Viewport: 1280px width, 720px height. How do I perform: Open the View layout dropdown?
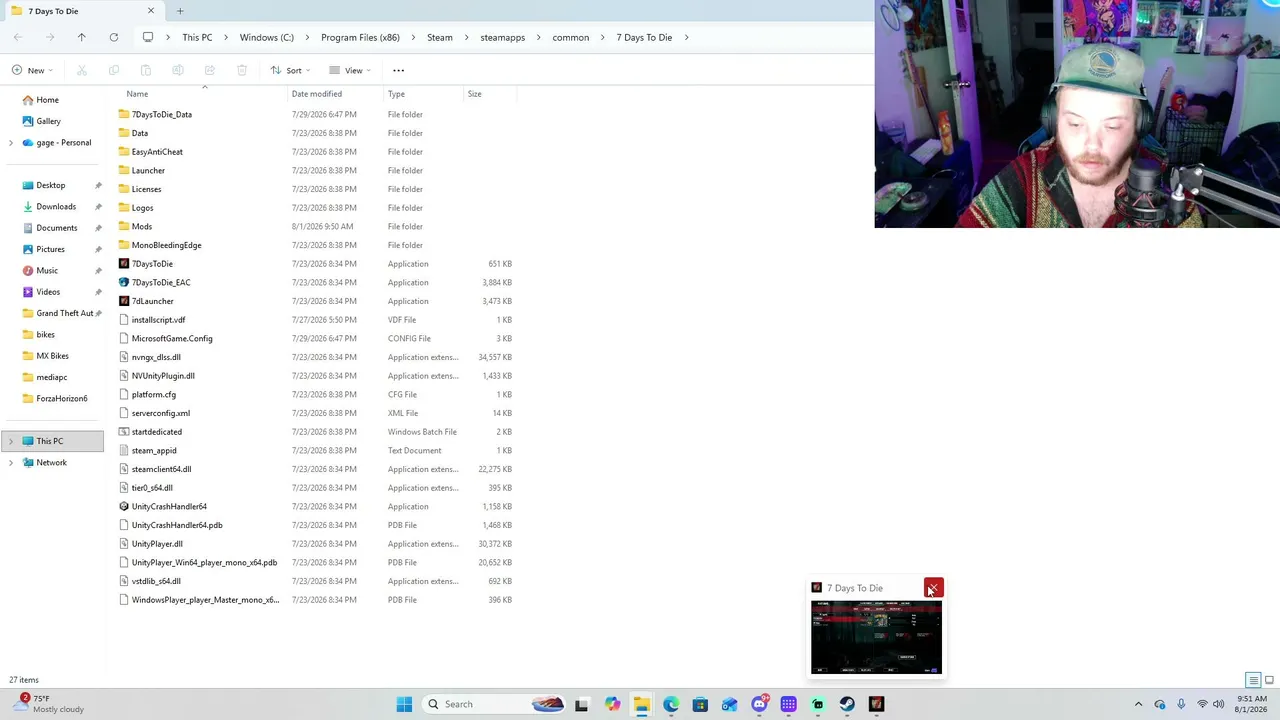[x=350, y=70]
